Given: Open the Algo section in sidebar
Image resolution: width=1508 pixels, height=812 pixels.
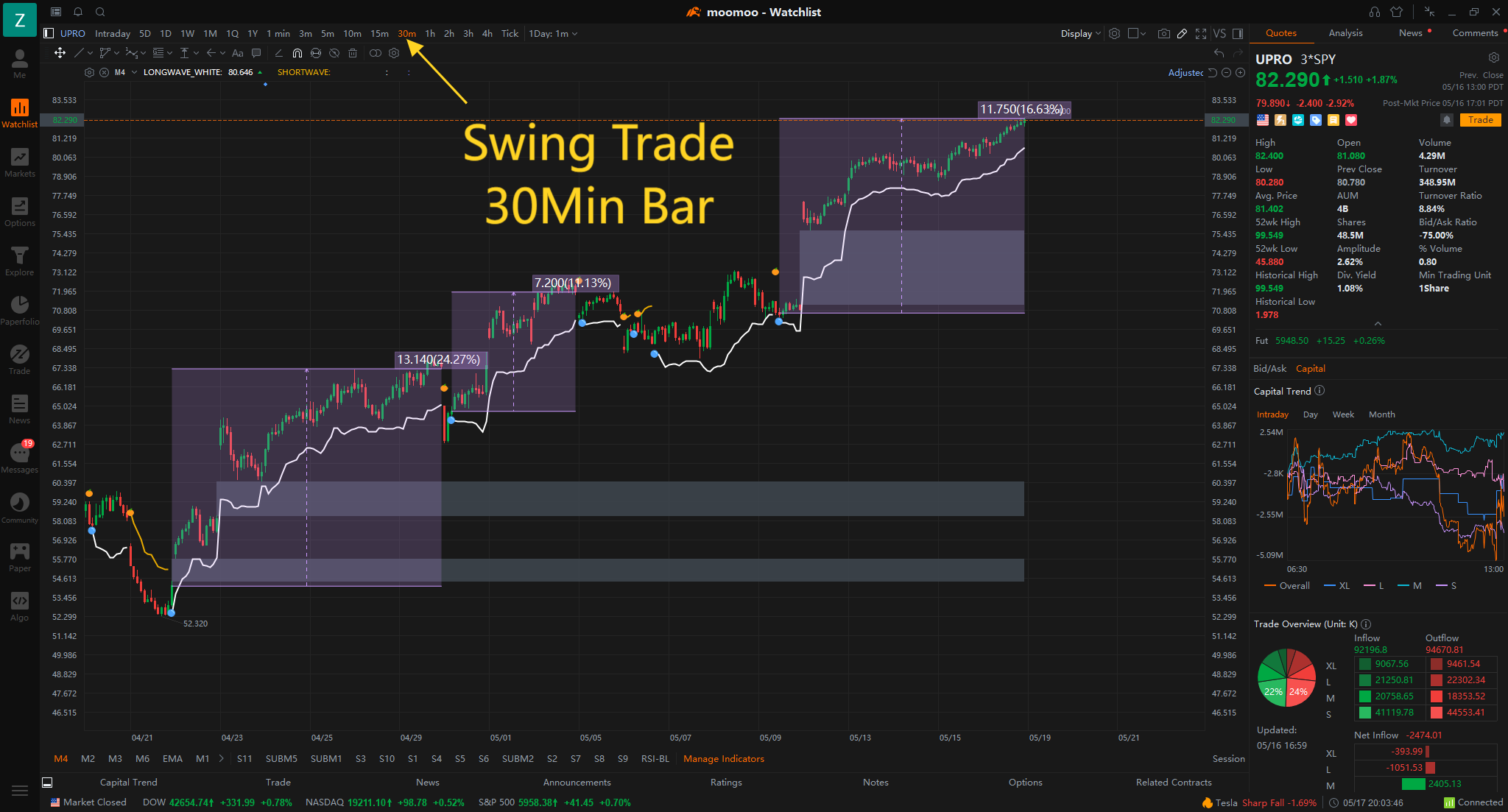Looking at the screenshot, I should tap(20, 607).
